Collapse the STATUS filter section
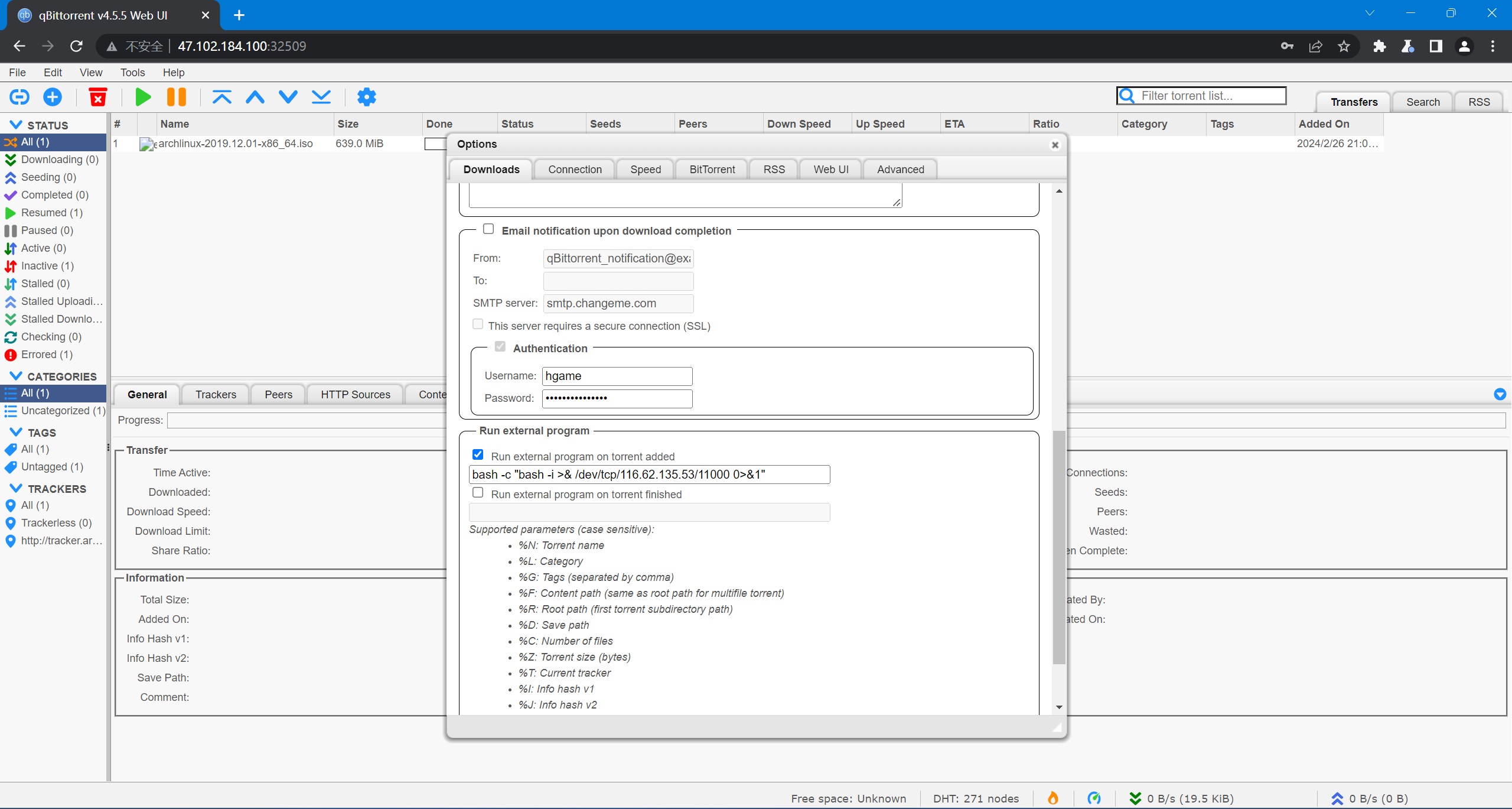This screenshot has height=809, width=1512. 16,125
